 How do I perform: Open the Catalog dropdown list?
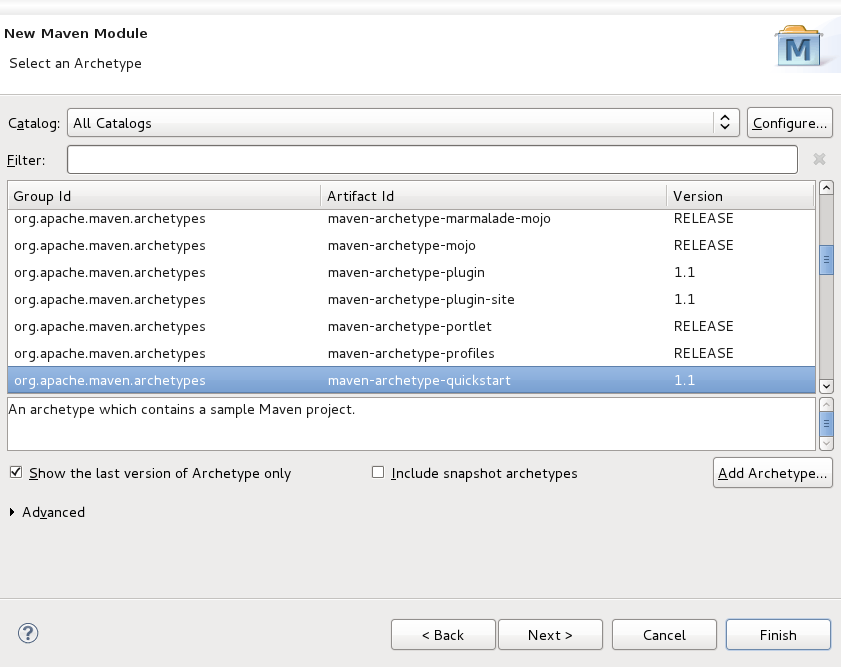403,123
